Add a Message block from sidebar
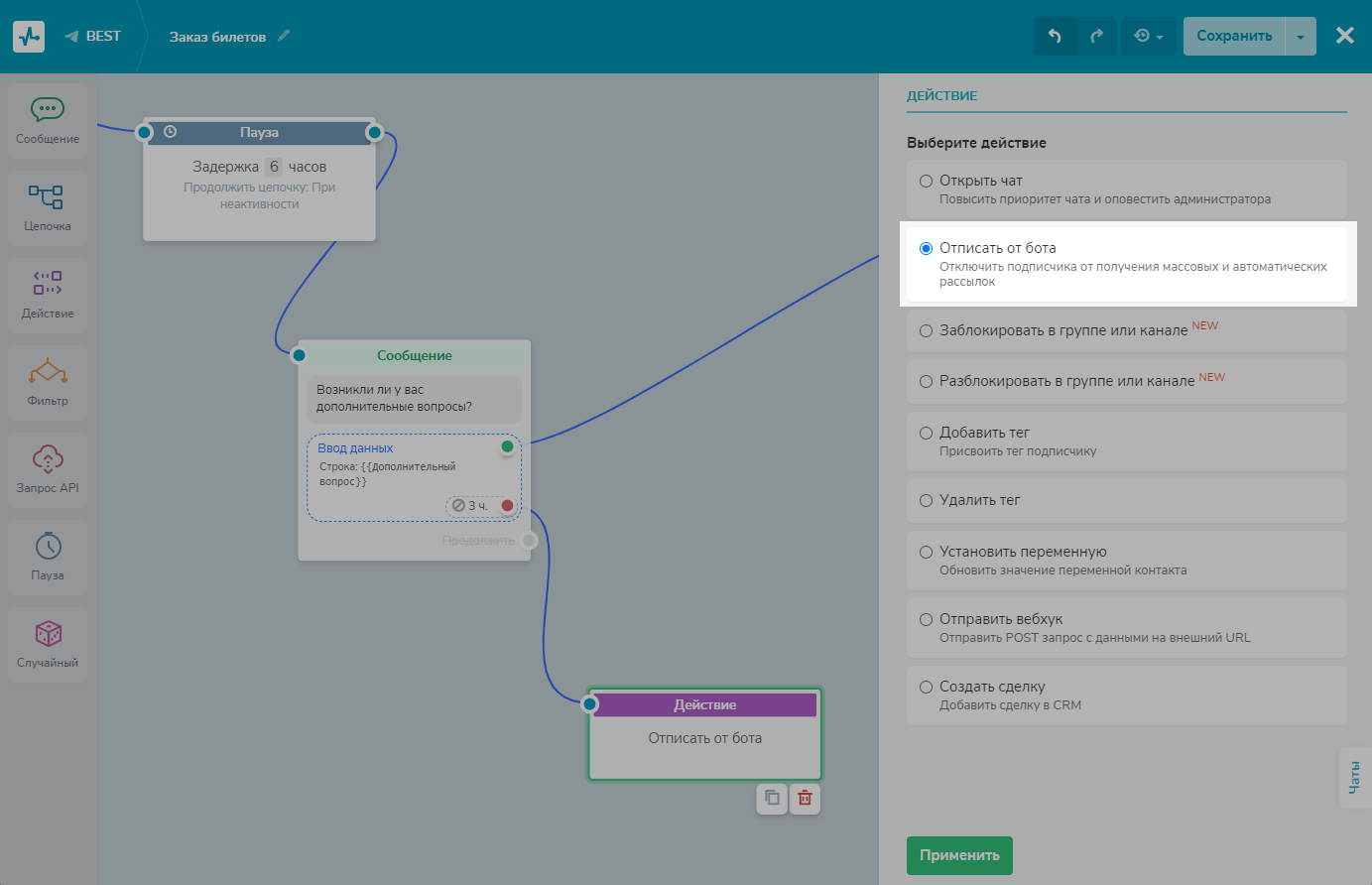 click(47, 121)
